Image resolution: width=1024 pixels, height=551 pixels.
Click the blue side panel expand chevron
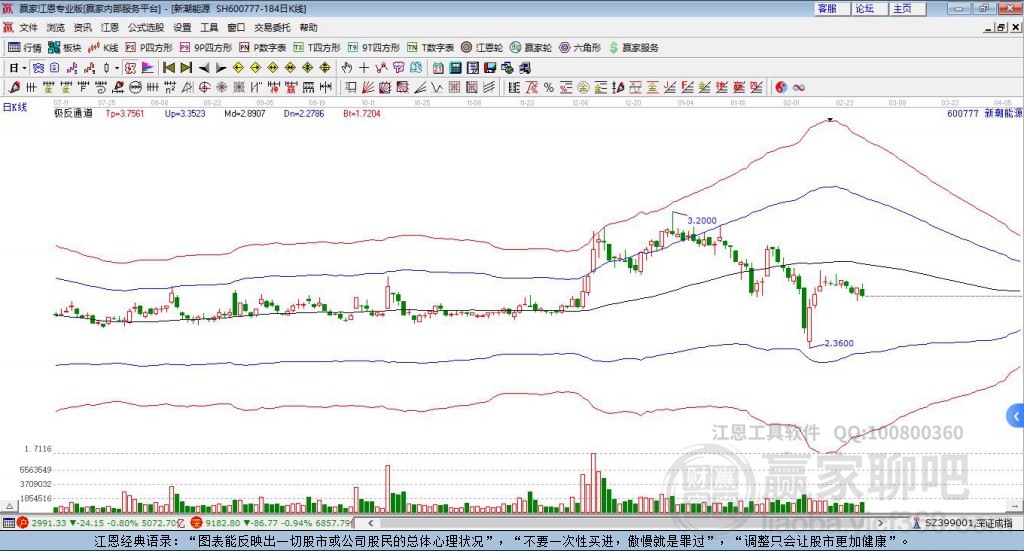coord(1016,416)
